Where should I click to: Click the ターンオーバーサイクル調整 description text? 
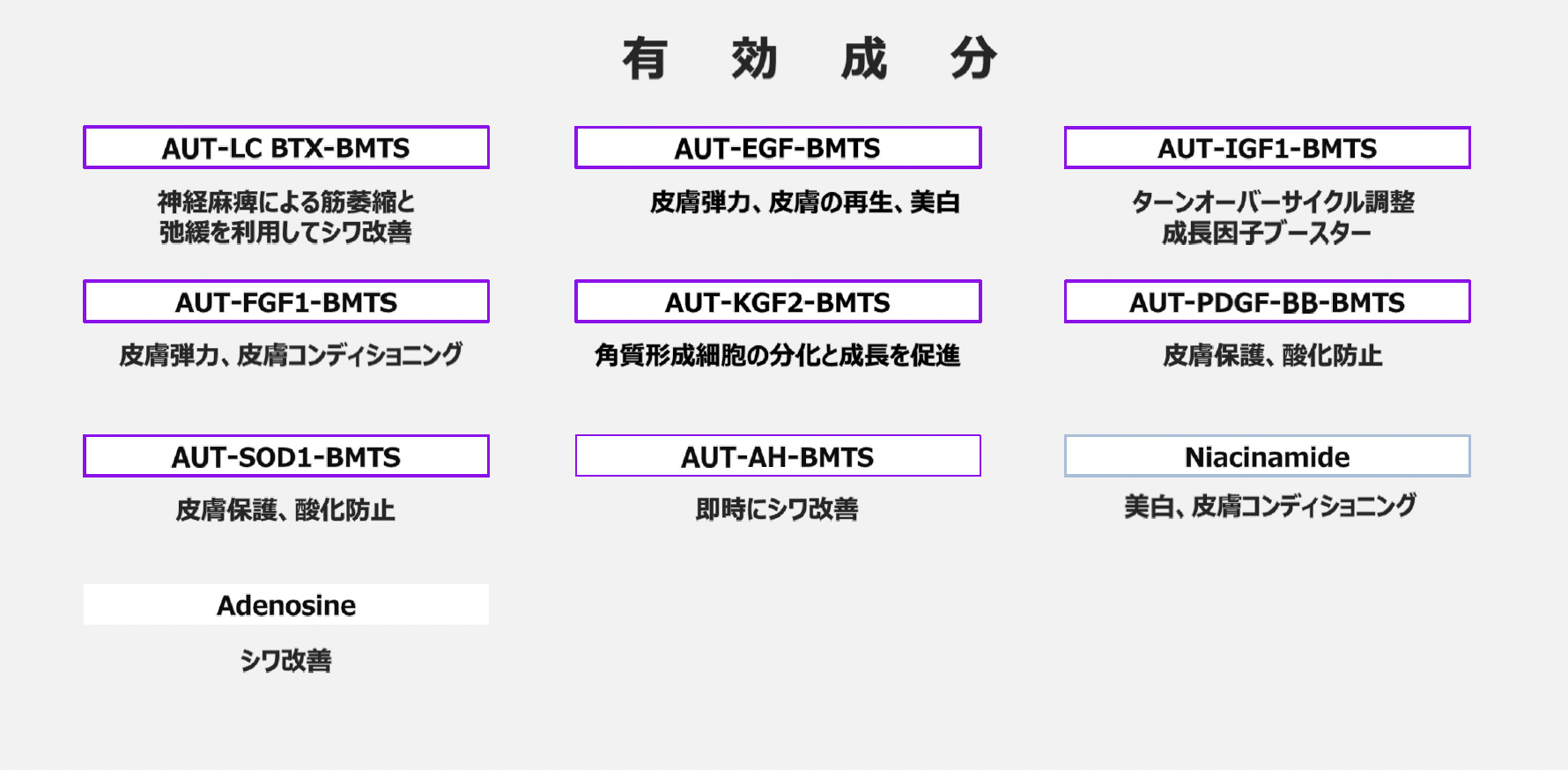pyautogui.click(x=1273, y=203)
